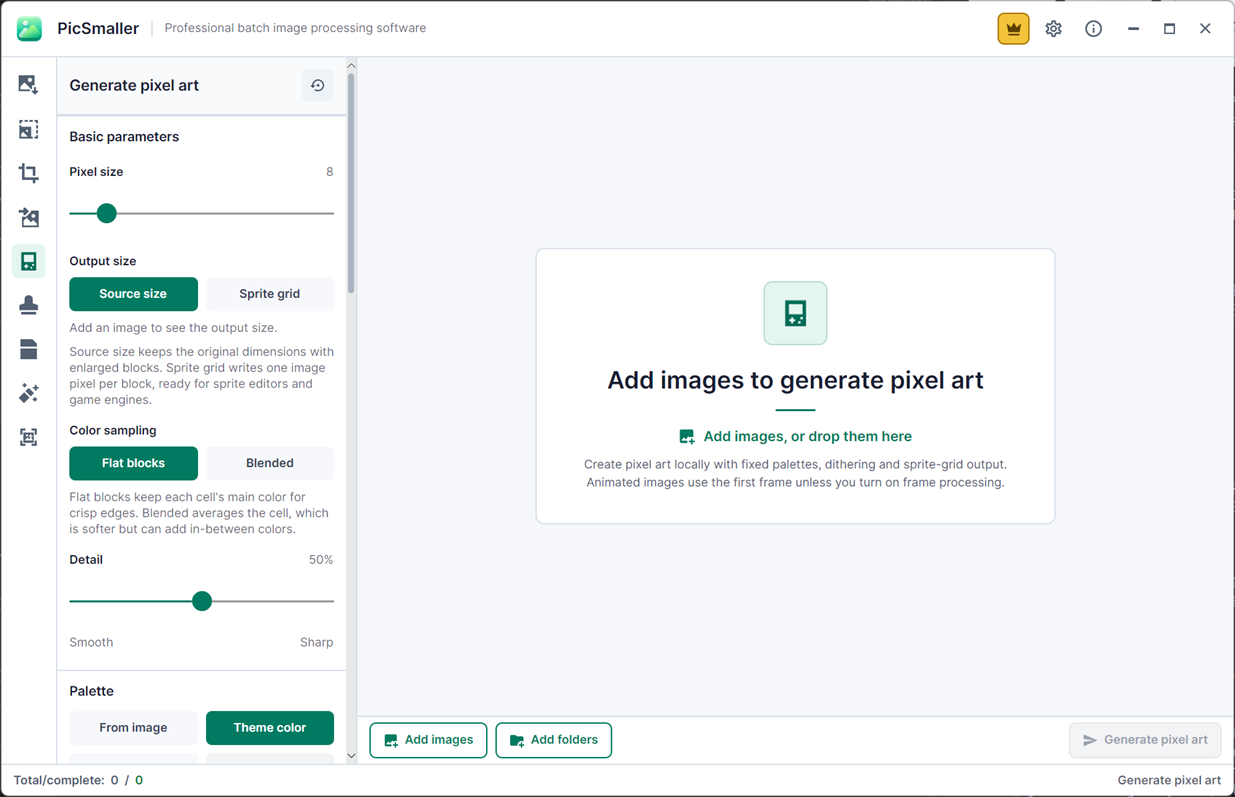Switch palette to From image
1235x797 pixels.
tap(133, 728)
